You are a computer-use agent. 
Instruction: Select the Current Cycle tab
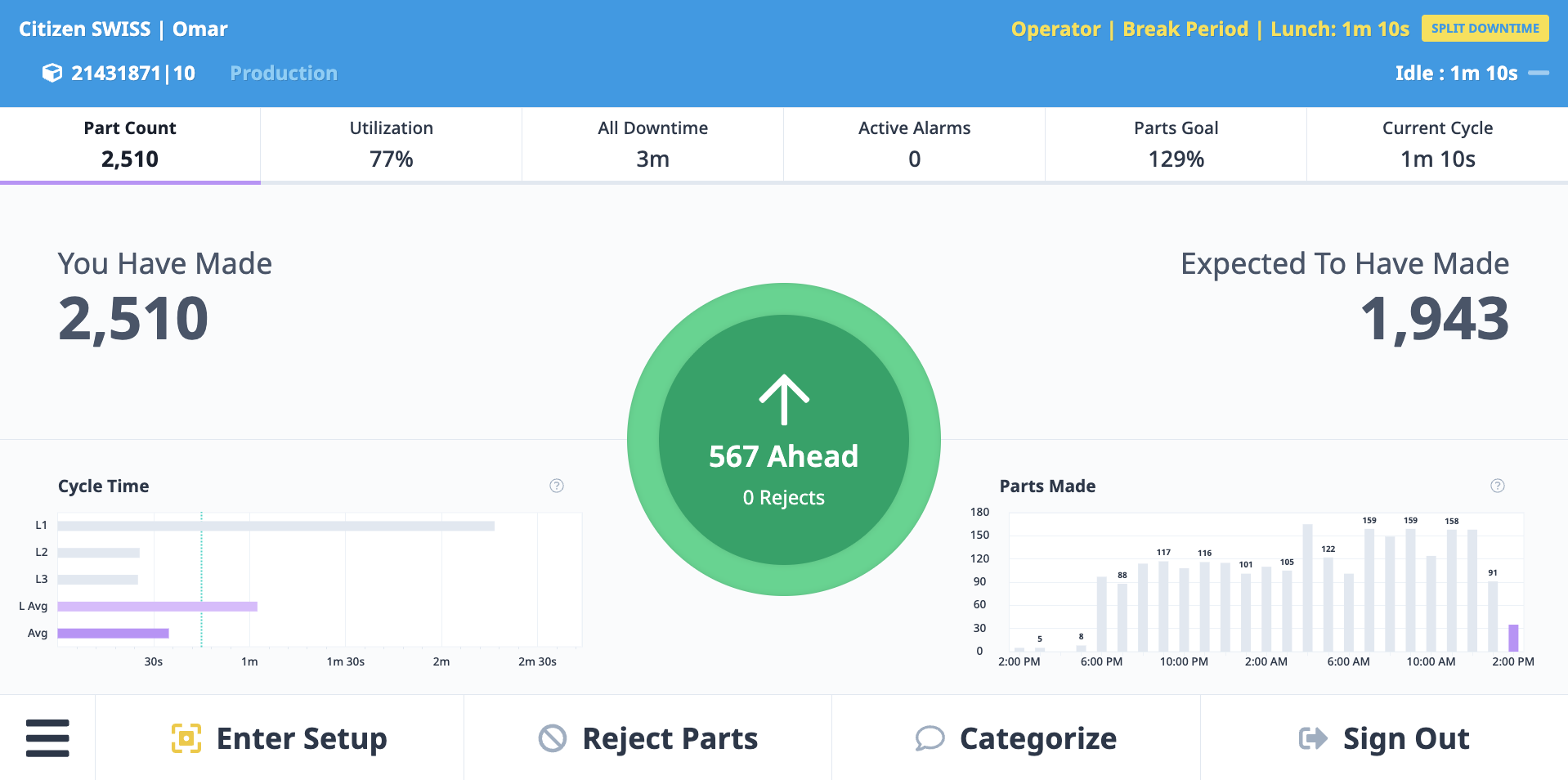(1436, 144)
